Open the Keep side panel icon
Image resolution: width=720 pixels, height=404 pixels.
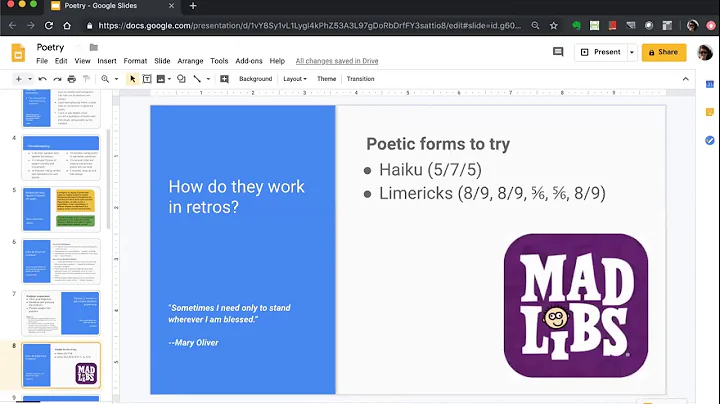(x=709, y=112)
